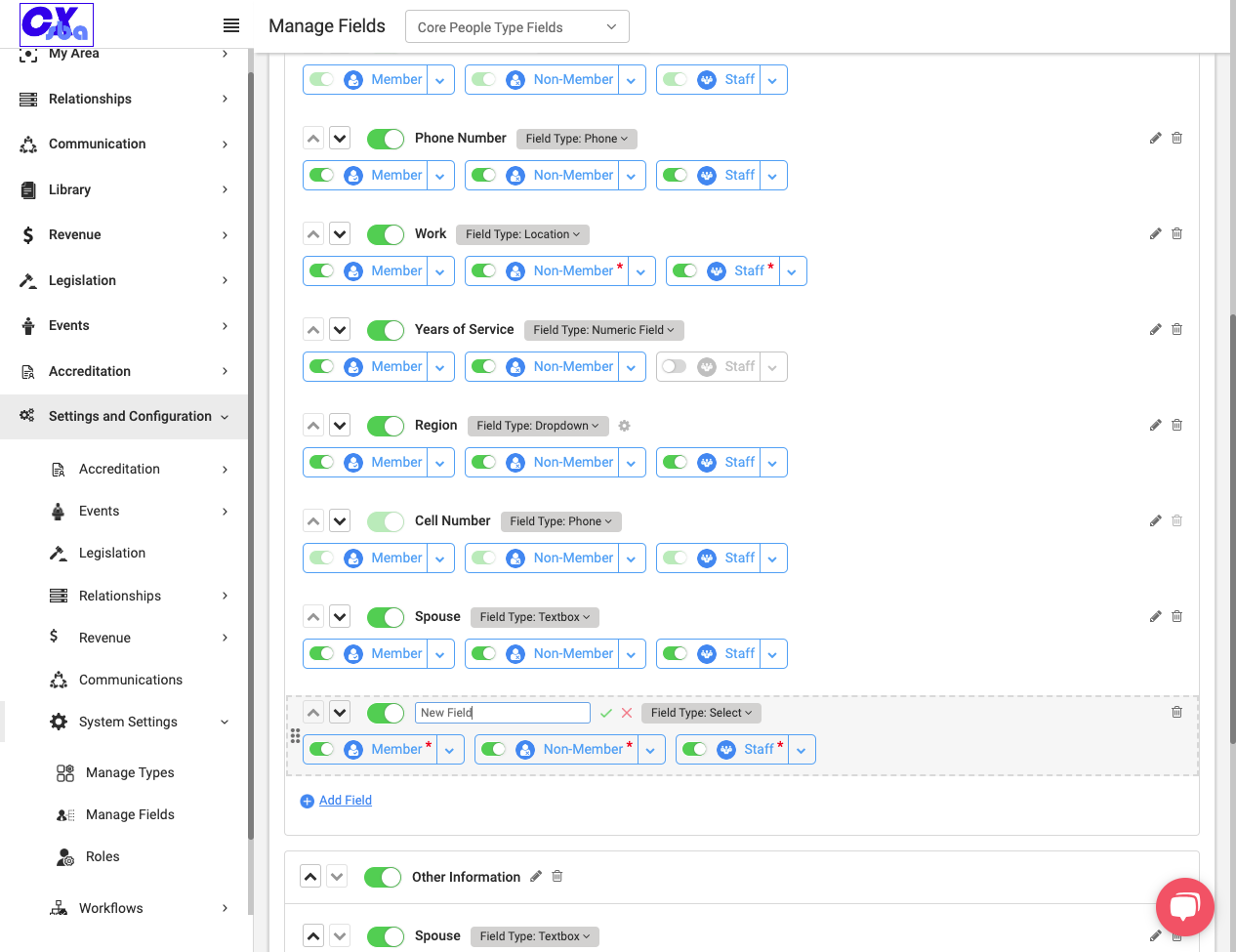Edit the Years of Service field

point(1155,329)
